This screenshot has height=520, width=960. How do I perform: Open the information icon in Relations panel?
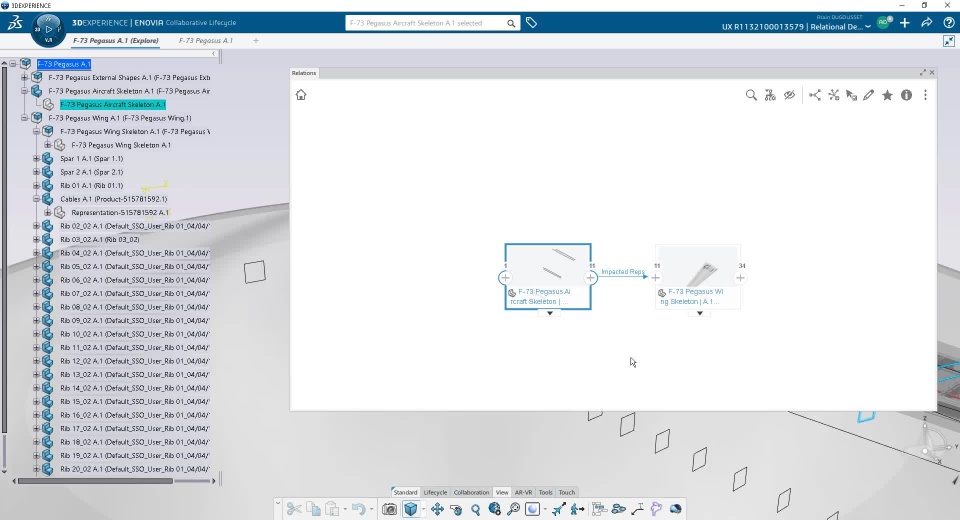pyautogui.click(x=907, y=95)
